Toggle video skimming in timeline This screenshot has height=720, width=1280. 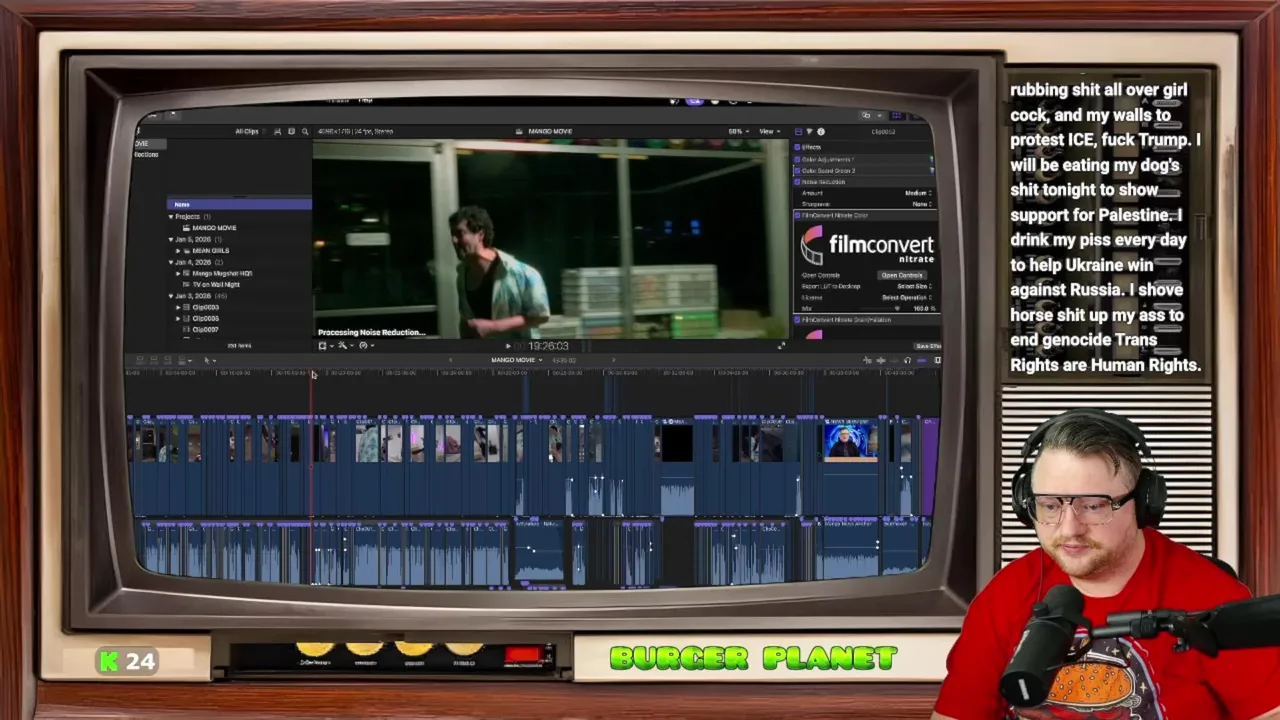pos(867,360)
